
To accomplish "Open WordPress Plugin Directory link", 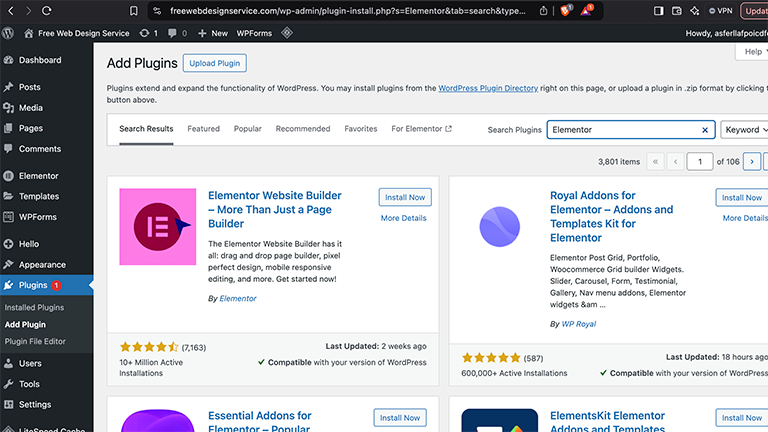I will [488, 88].
